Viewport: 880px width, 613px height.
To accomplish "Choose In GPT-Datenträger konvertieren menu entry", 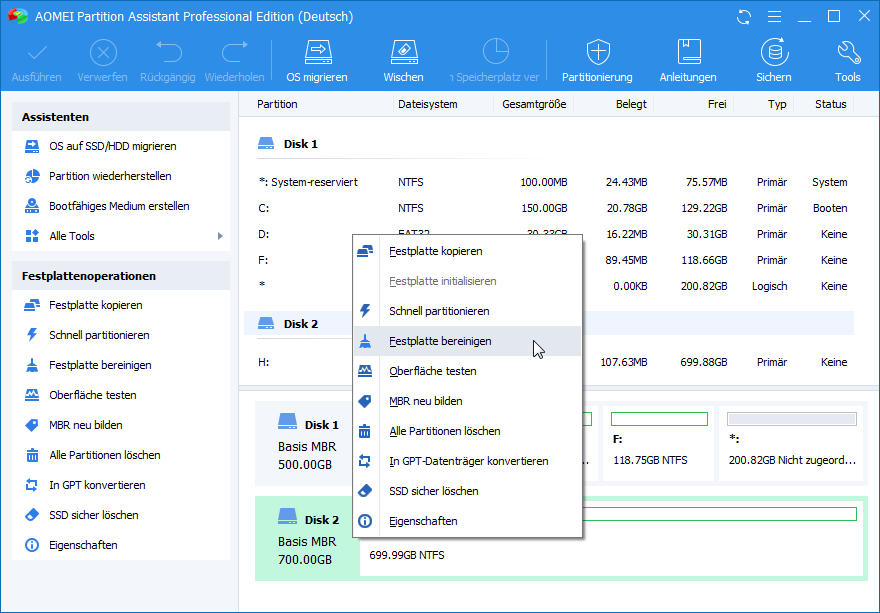I will point(468,461).
